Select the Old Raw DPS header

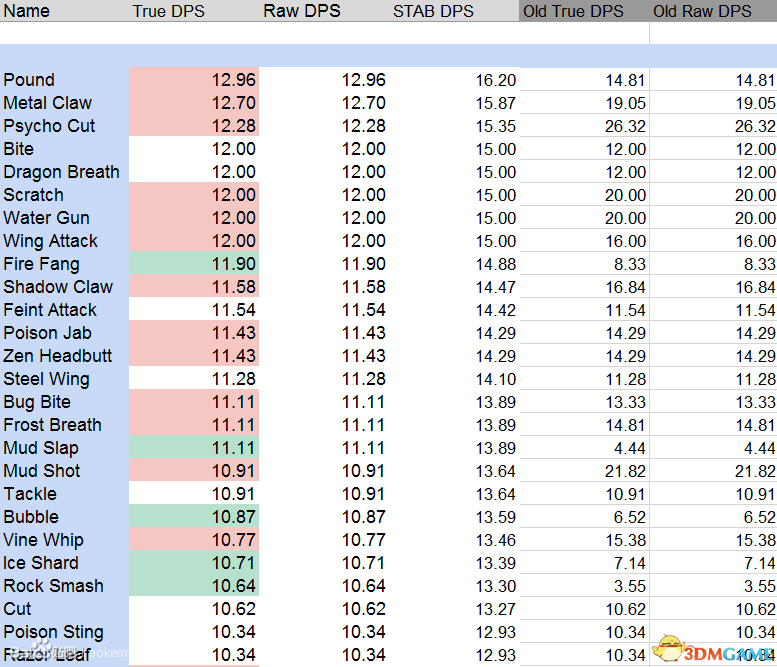pos(703,11)
